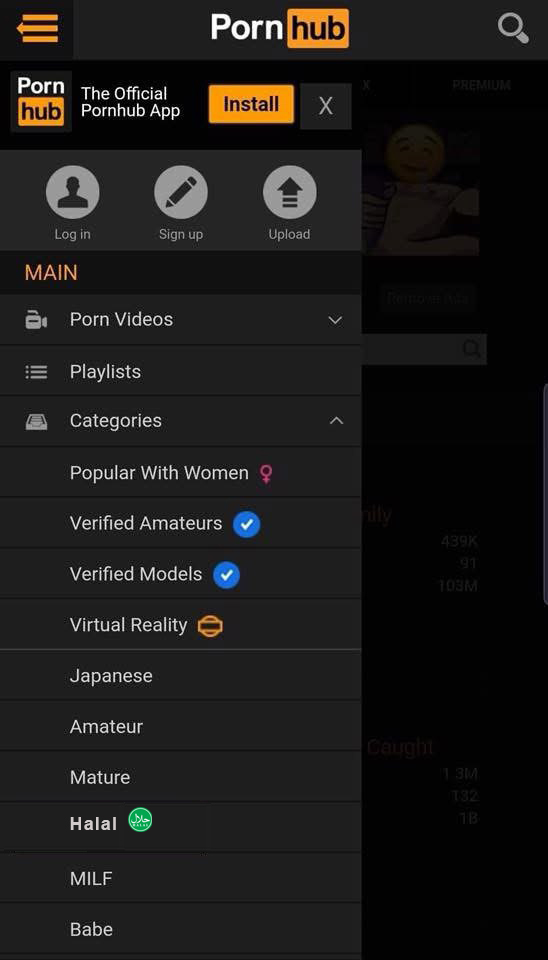Dismiss the app install banner
Image resolution: width=548 pixels, height=960 pixels.
tap(326, 107)
